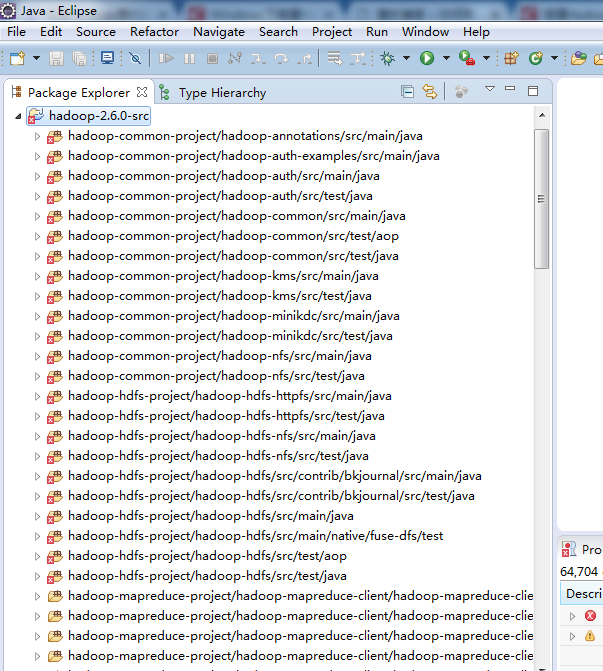Screen dimensions: 603x671
Task: Expand hadoop-annotations/src/main/java source folder
Action: click(x=37, y=137)
